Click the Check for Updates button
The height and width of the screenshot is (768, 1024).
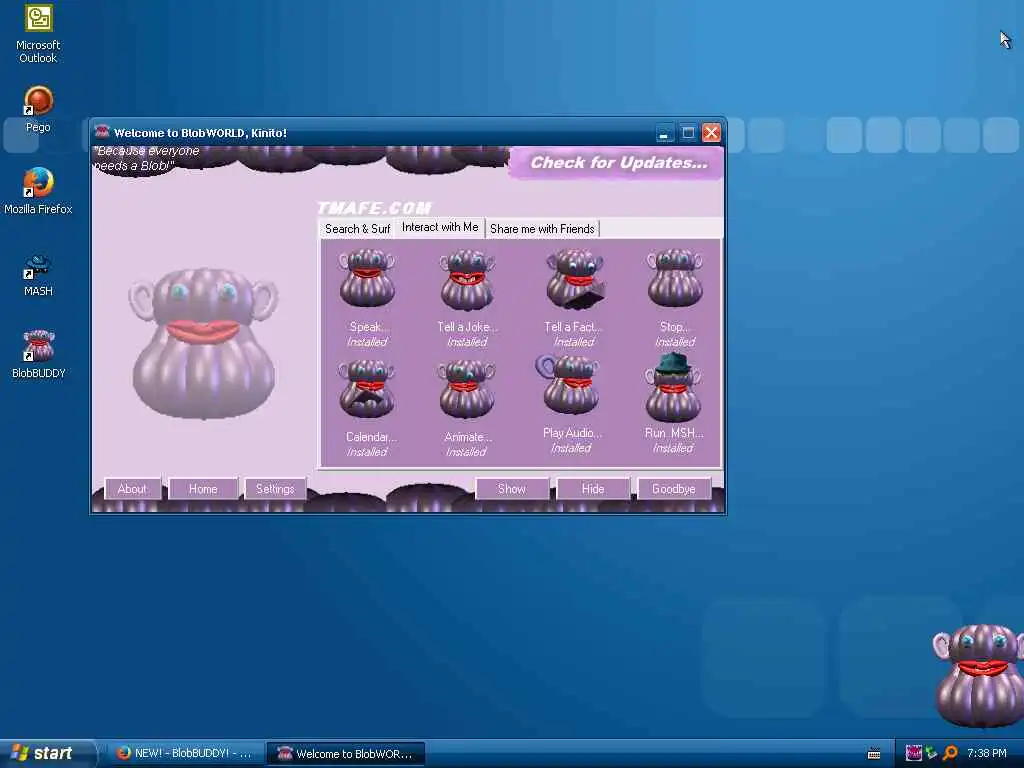tap(617, 163)
